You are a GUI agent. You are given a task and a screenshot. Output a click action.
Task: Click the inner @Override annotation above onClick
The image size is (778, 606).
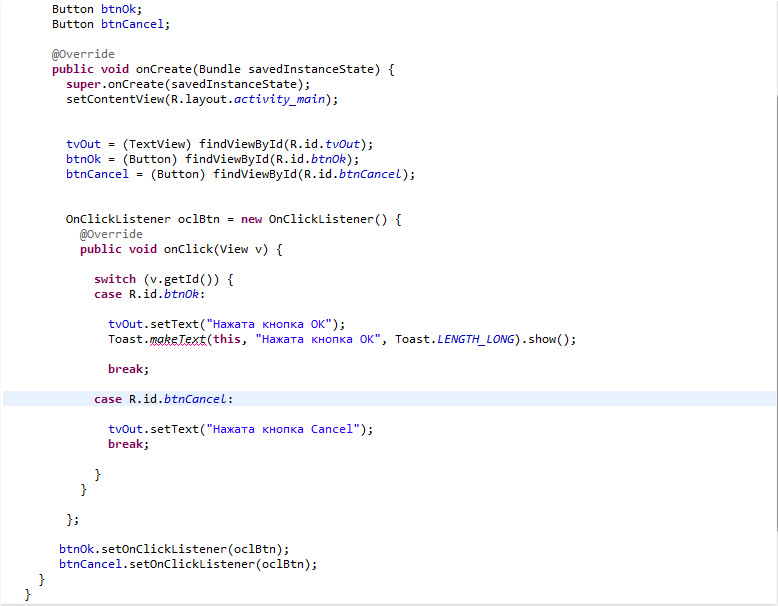pyautogui.click(x=111, y=234)
